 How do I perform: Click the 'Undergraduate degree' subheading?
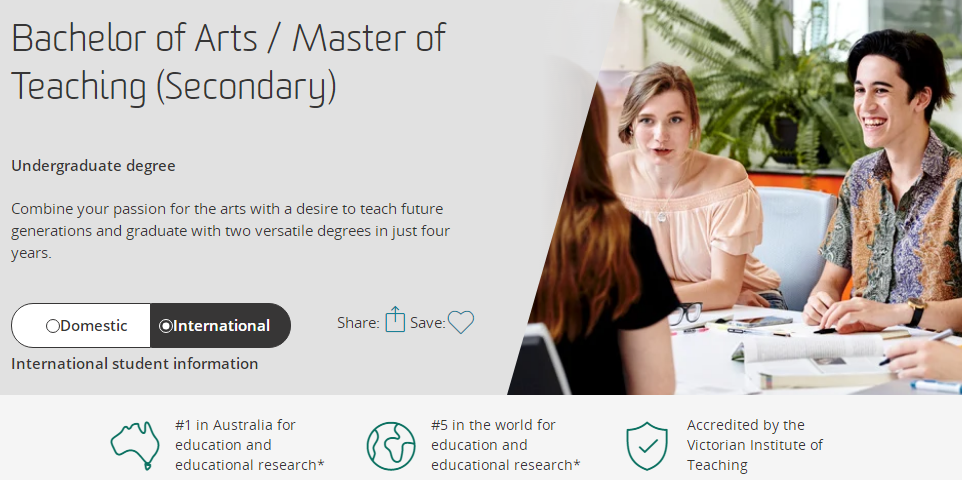[x=93, y=166]
